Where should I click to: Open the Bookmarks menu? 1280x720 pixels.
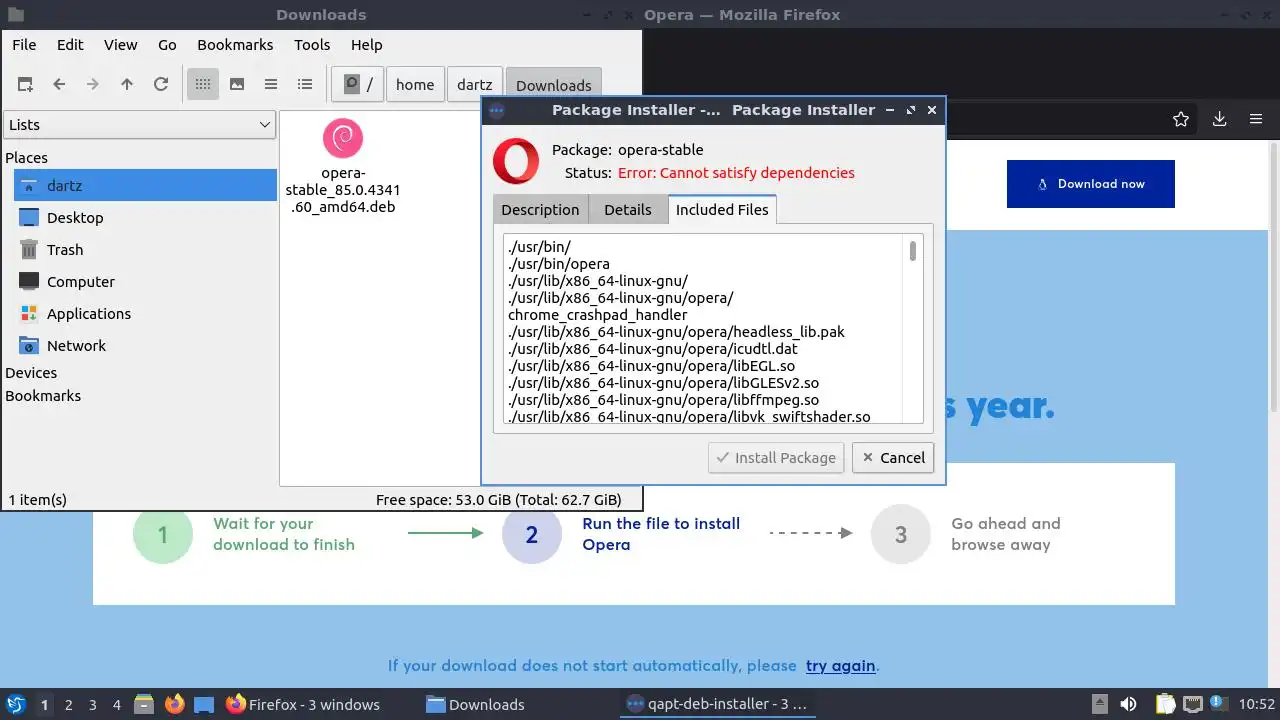(x=235, y=45)
